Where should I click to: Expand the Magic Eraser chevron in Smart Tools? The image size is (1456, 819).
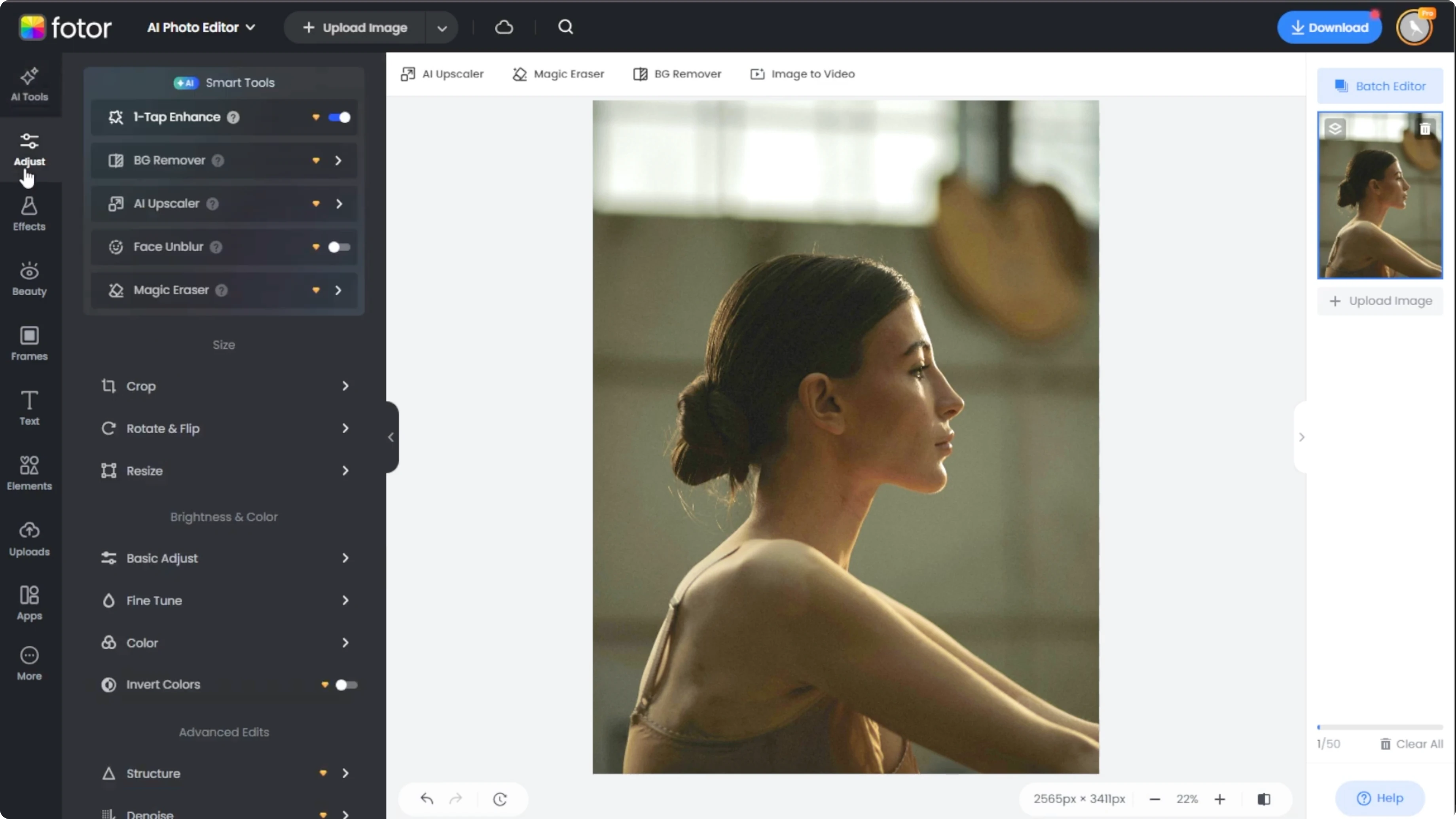pyautogui.click(x=338, y=290)
